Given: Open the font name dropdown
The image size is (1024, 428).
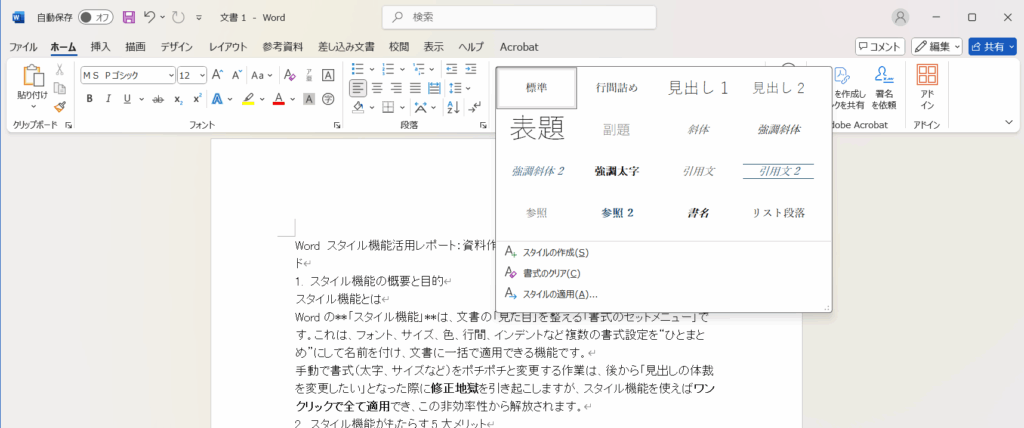Looking at the screenshot, I should pyautogui.click(x=171, y=75).
